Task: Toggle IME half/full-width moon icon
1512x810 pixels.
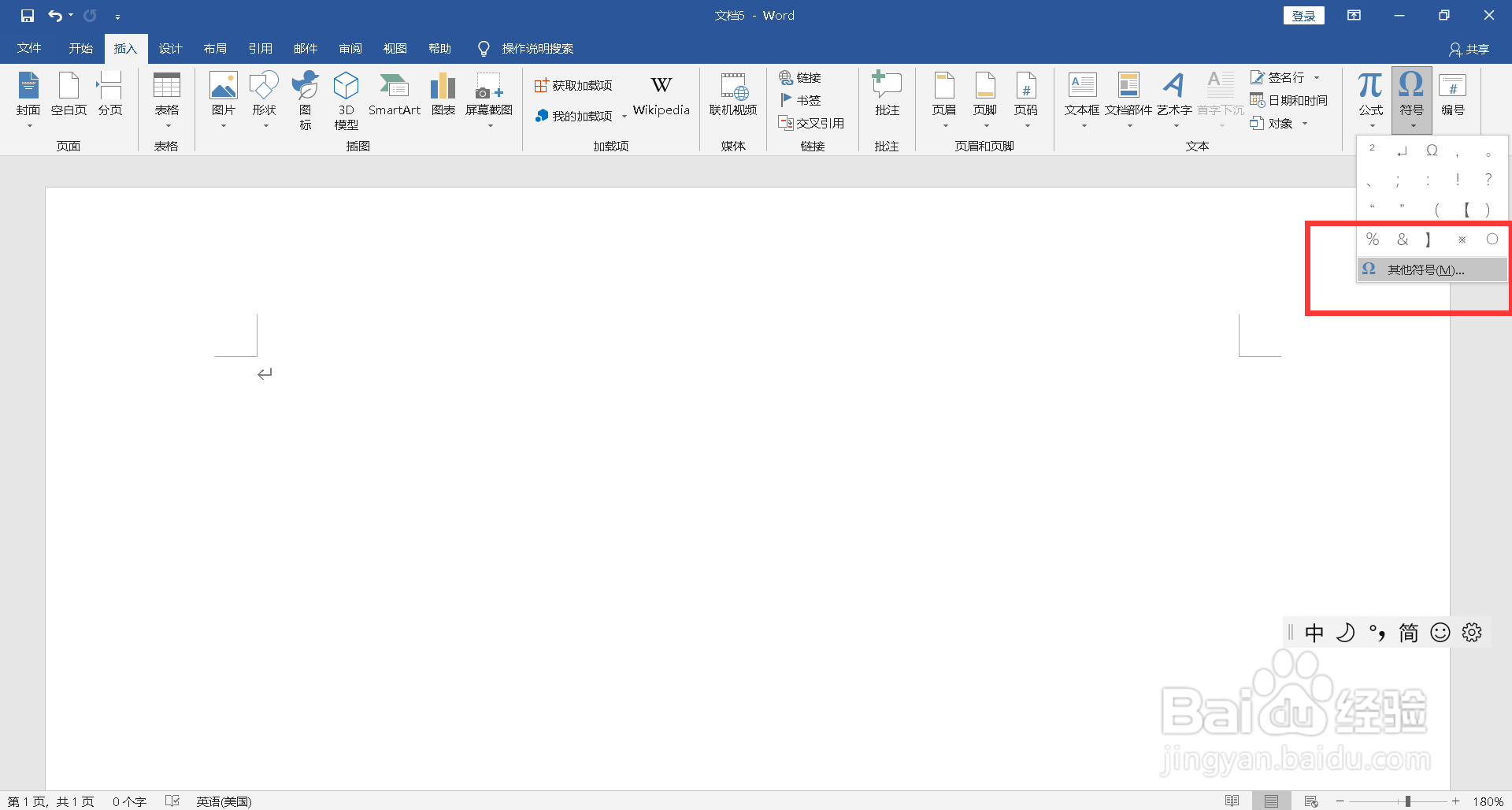Action: click(1346, 633)
